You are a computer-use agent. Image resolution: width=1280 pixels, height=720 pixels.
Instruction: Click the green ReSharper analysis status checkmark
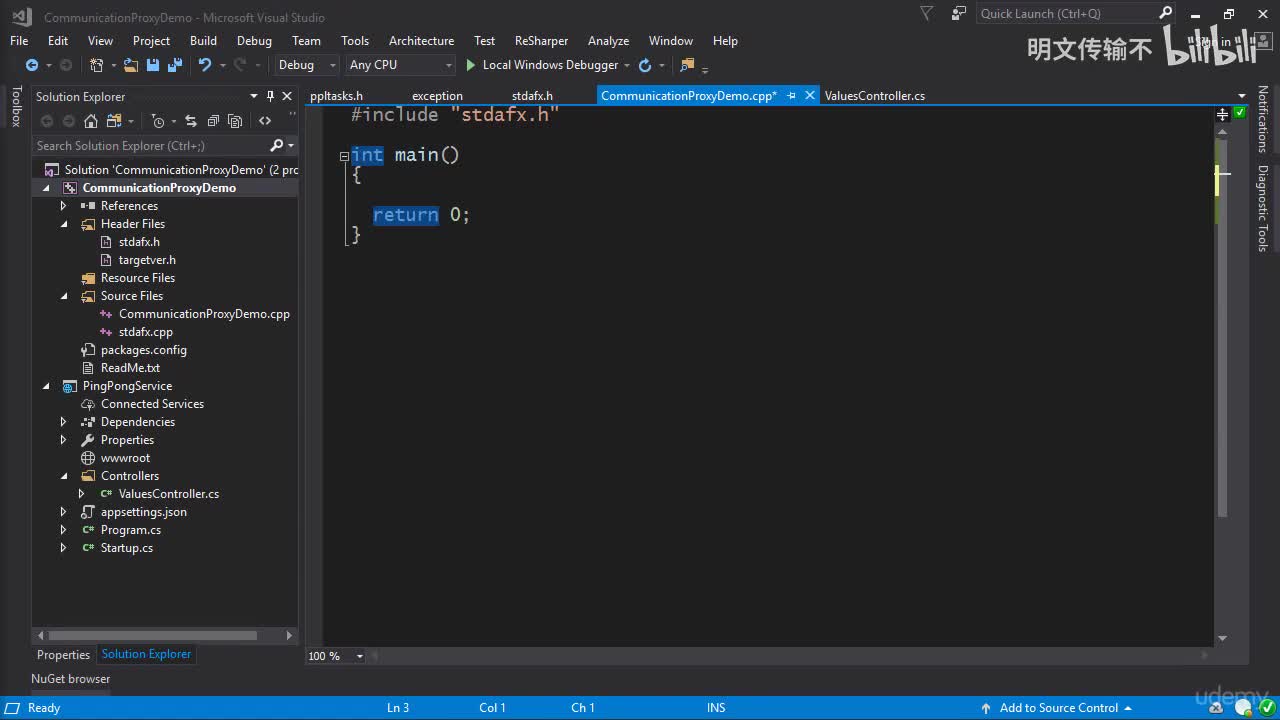point(1240,113)
